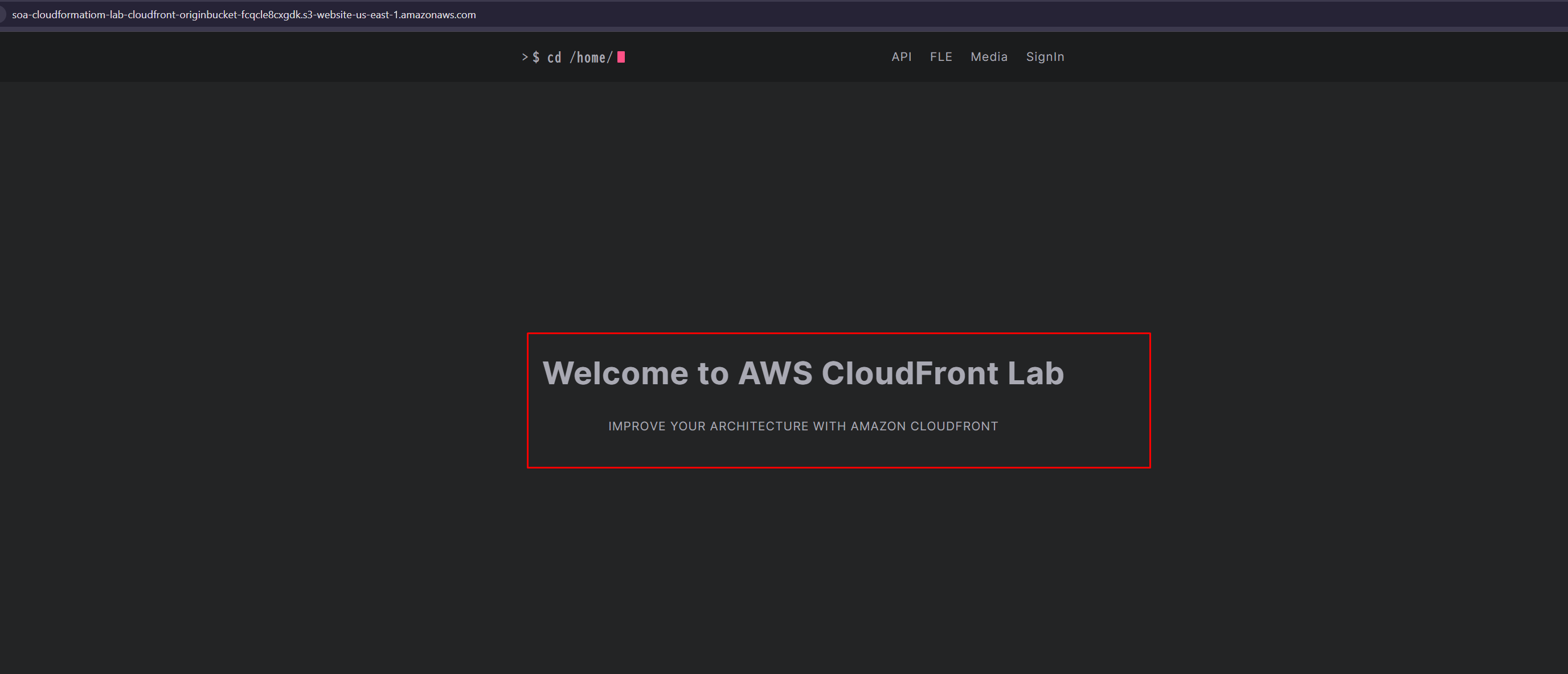The height and width of the screenshot is (674, 1568).
Task: Click the 'AWS' word in the main heading
Action: [x=775, y=373]
